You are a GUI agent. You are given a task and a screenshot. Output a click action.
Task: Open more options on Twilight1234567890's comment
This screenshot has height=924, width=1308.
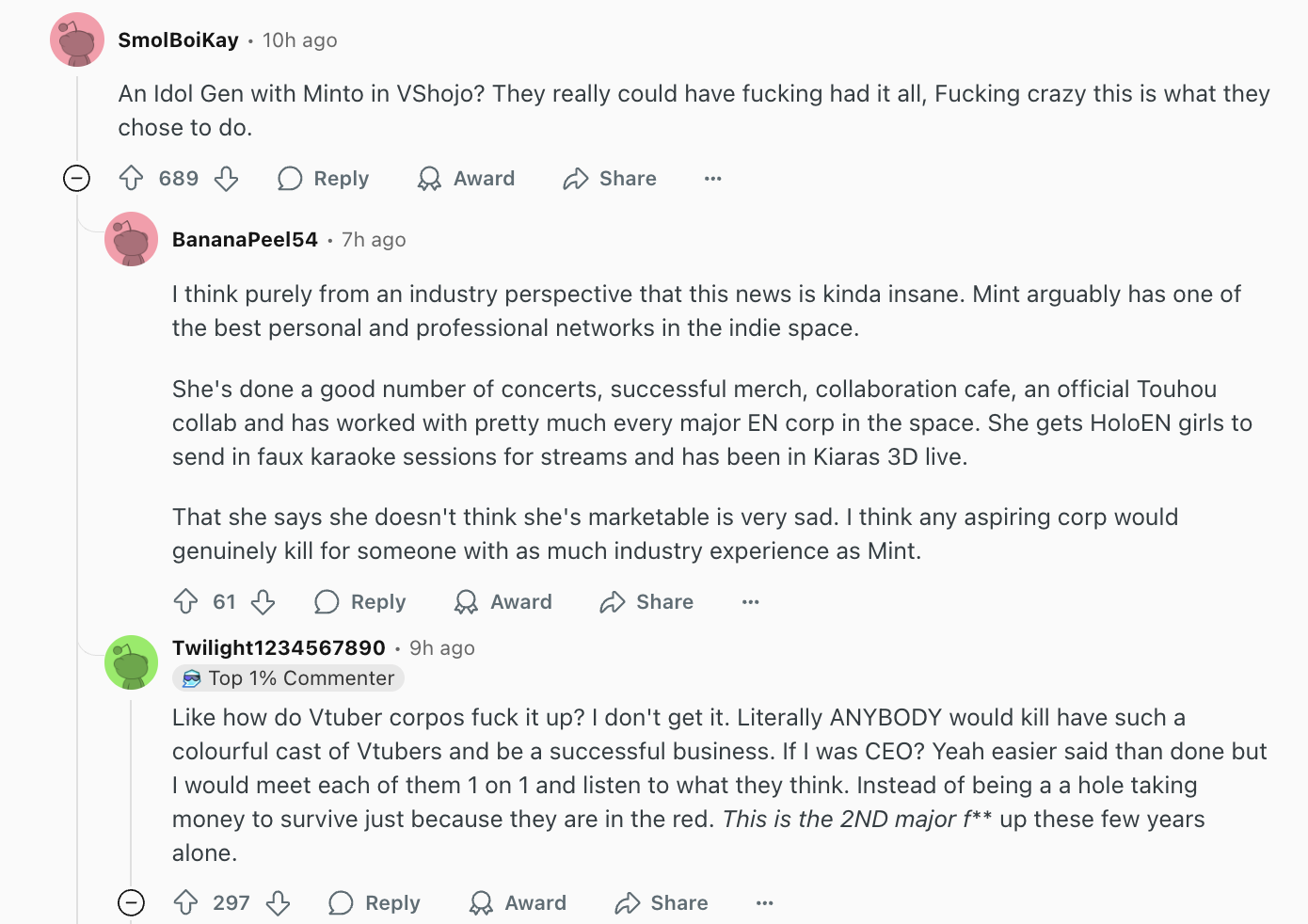764,903
